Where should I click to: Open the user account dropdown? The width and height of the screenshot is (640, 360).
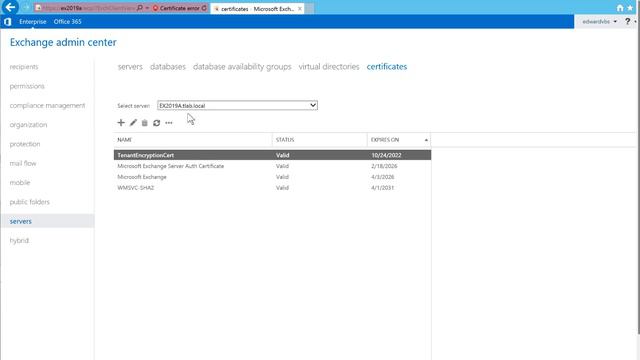click(x=599, y=22)
